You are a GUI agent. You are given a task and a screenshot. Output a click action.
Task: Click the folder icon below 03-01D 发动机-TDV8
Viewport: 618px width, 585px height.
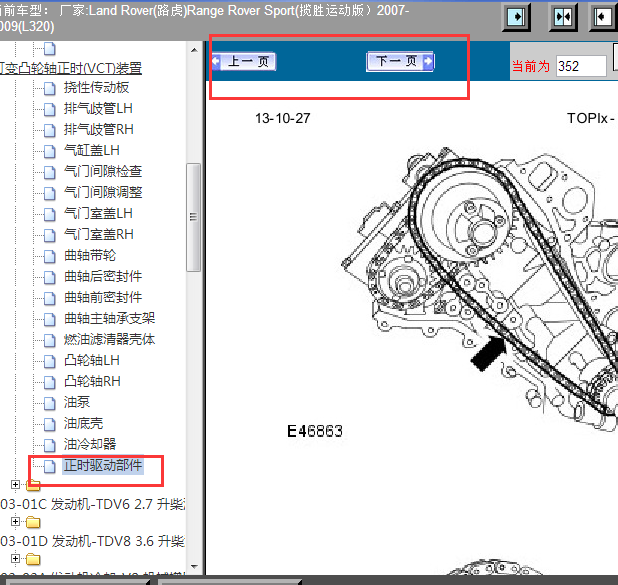[33, 559]
